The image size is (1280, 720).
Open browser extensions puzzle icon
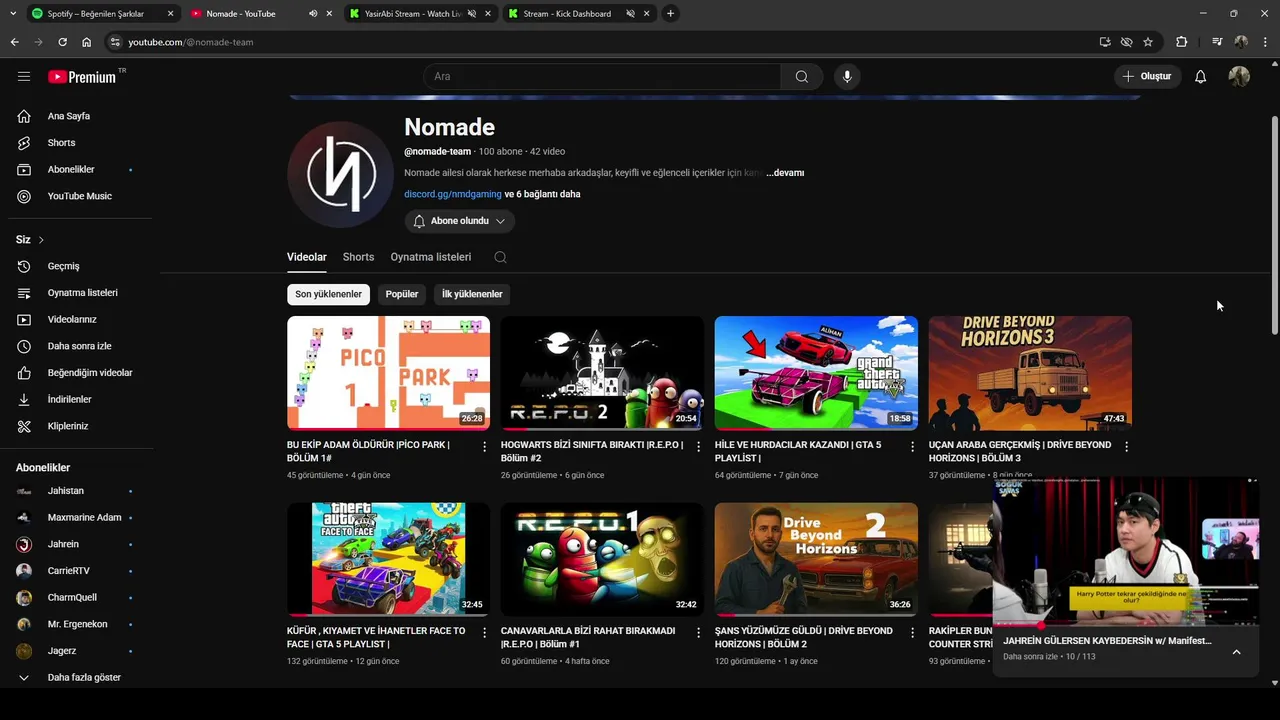(1181, 42)
